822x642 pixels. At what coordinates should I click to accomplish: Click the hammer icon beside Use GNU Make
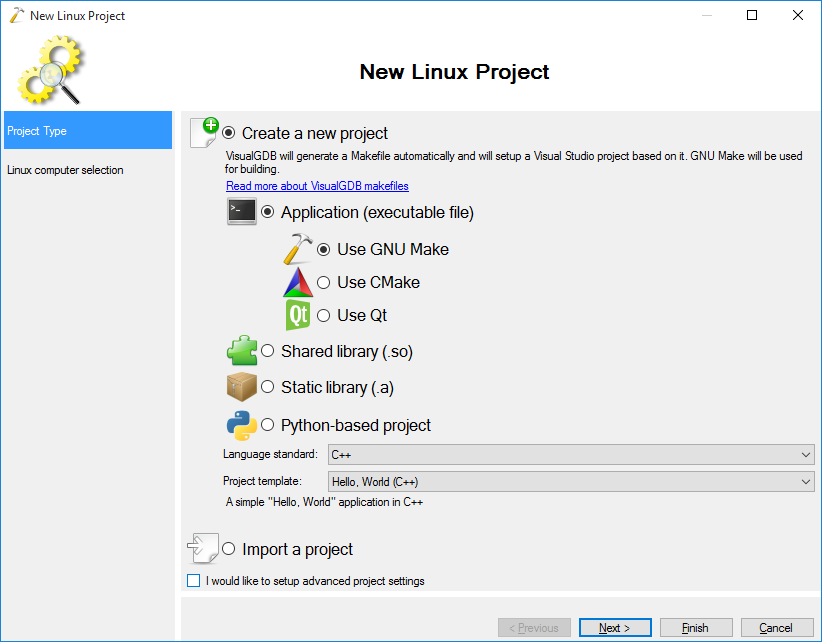(x=298, y=249)
